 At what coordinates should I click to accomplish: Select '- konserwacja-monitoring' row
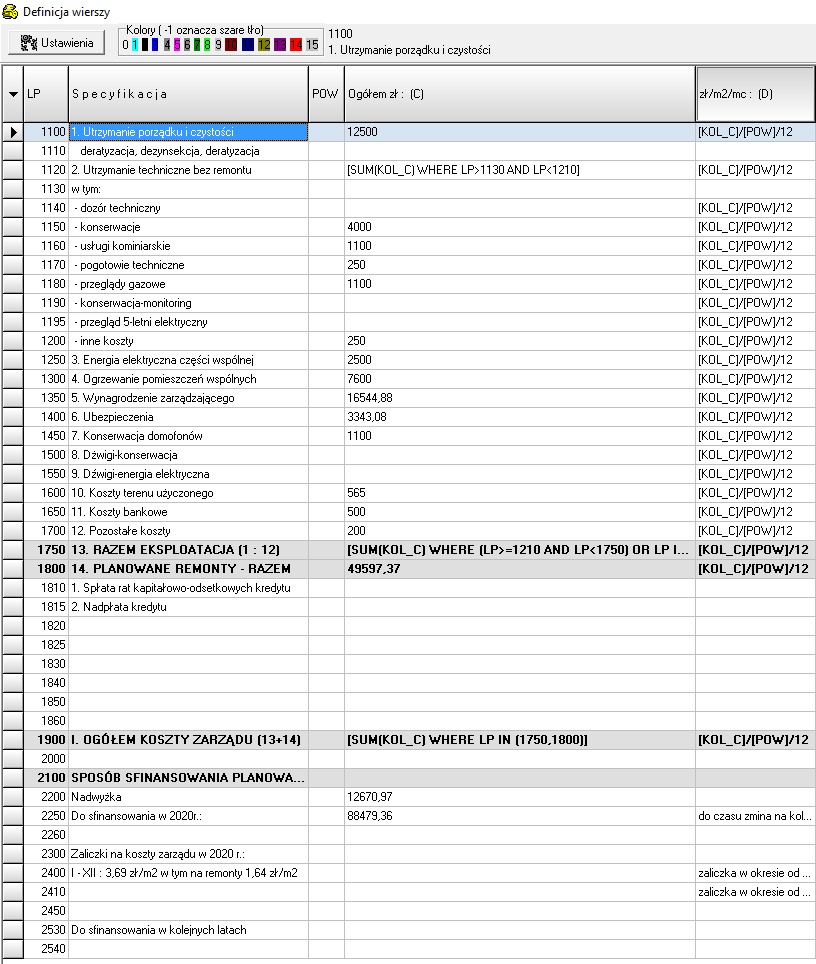[x=188, y=303]
